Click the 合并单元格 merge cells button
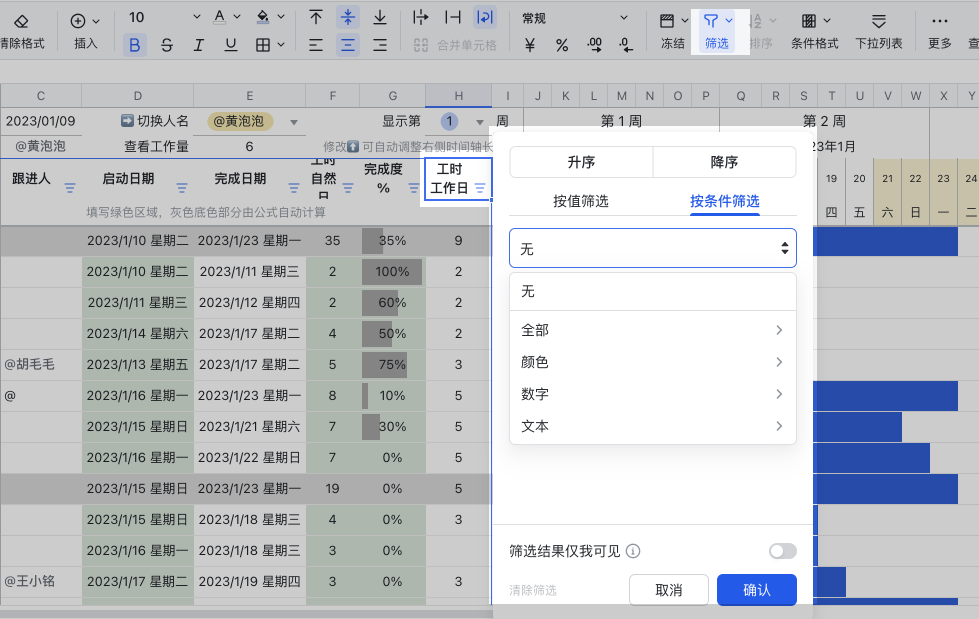979x619 pixels. coord(455,45)
